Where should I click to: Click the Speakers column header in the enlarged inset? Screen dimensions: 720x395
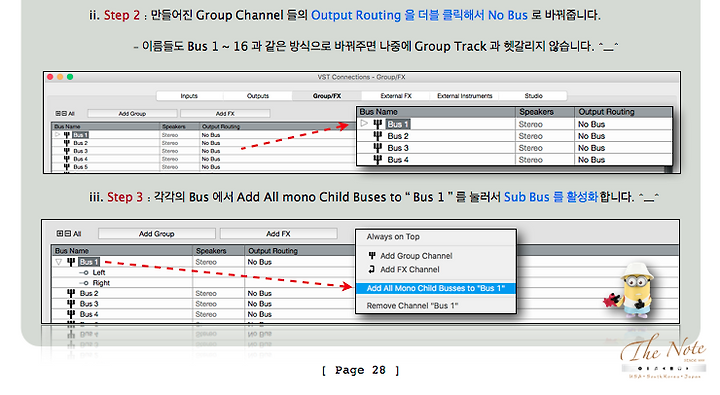(545, 112)
